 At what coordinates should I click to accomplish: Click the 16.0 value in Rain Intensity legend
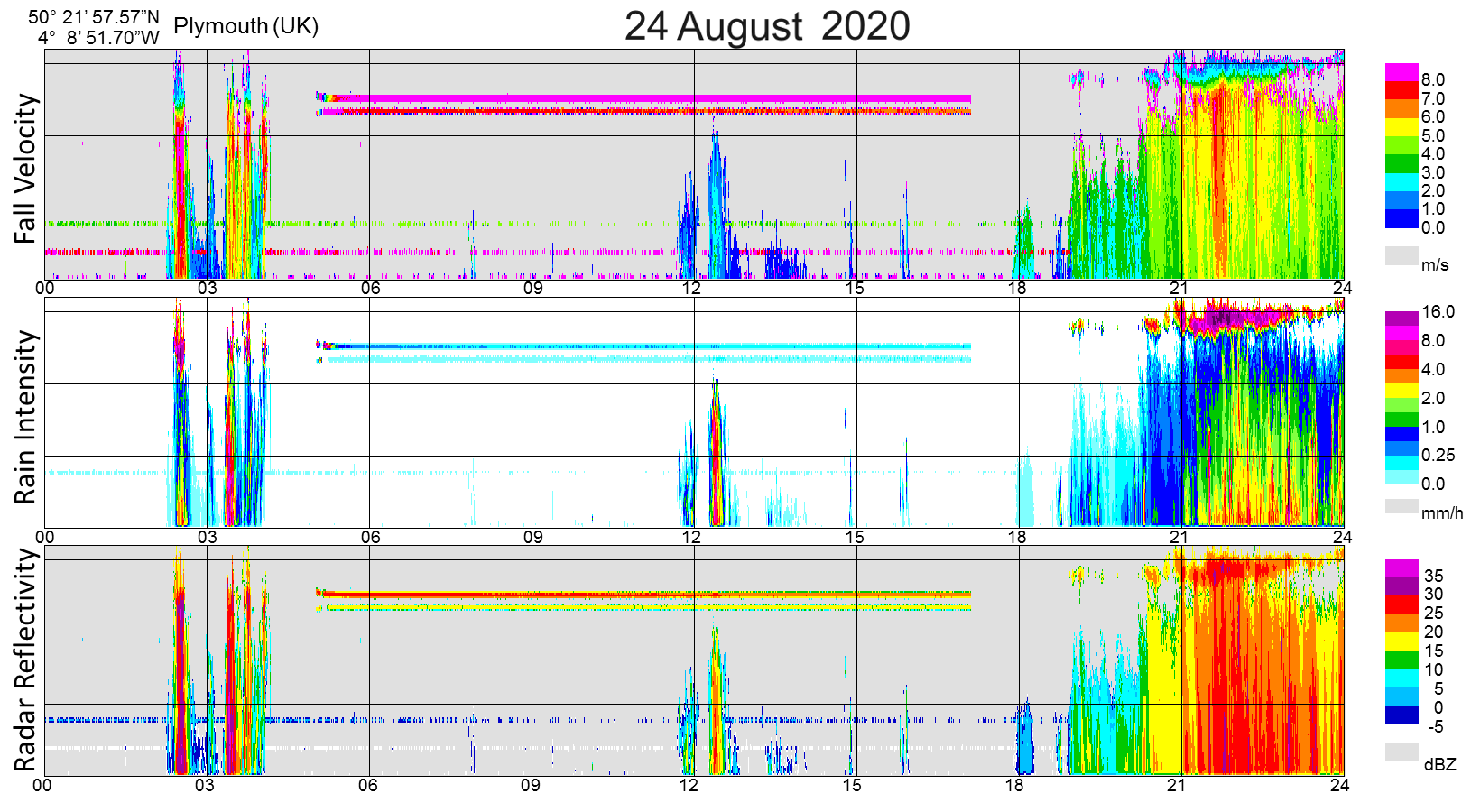(x=1438, y=312)
